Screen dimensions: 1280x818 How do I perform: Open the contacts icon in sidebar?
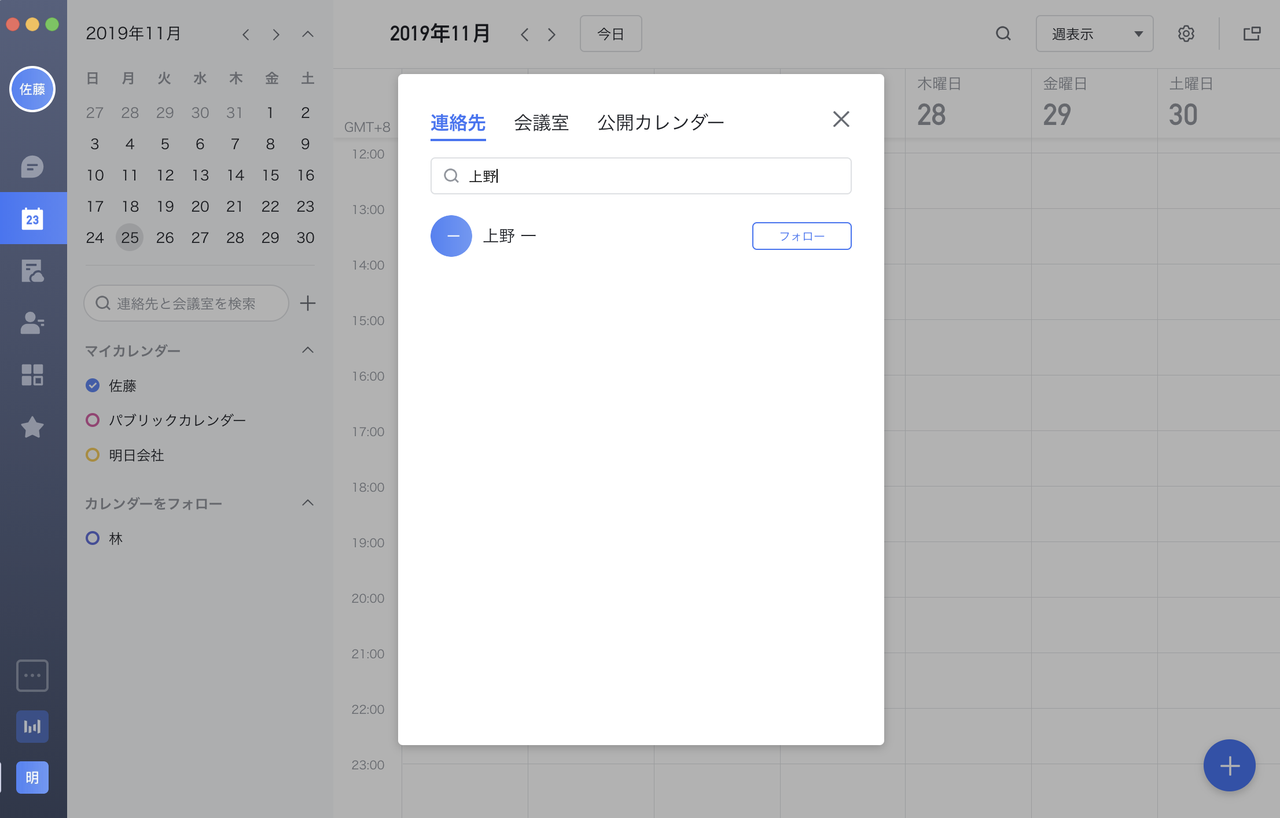[32, 323]
